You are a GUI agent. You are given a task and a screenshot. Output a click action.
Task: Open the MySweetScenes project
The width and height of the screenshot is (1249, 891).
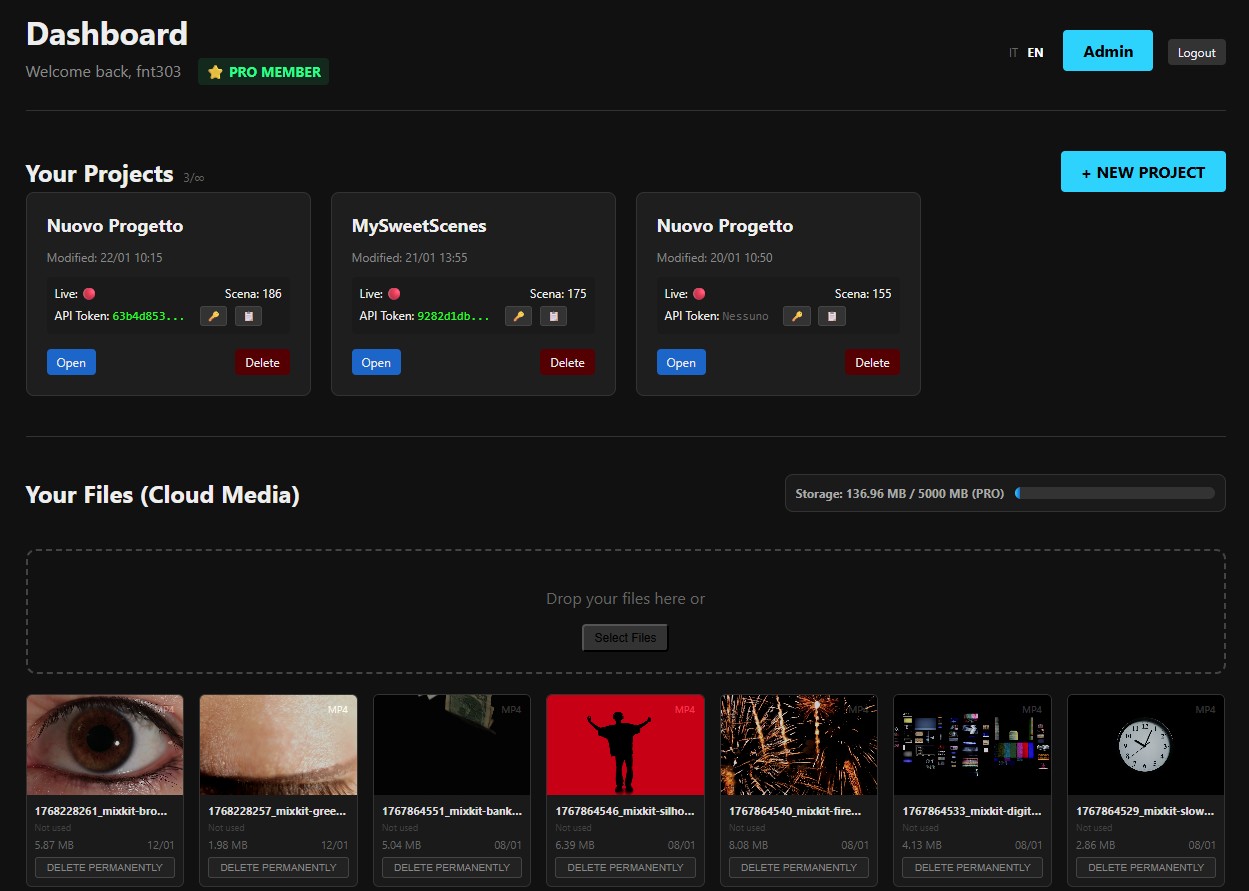click(x=376, y=362)
